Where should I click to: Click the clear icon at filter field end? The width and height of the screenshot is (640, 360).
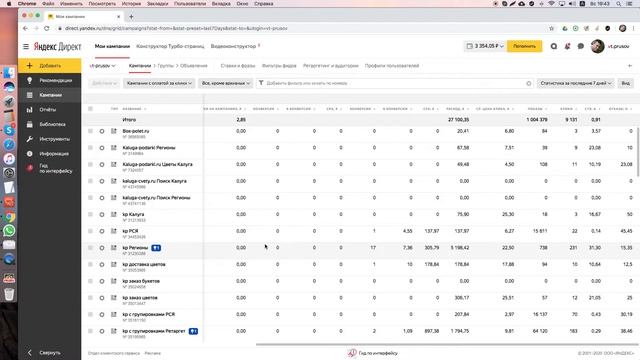coord(529,83)
